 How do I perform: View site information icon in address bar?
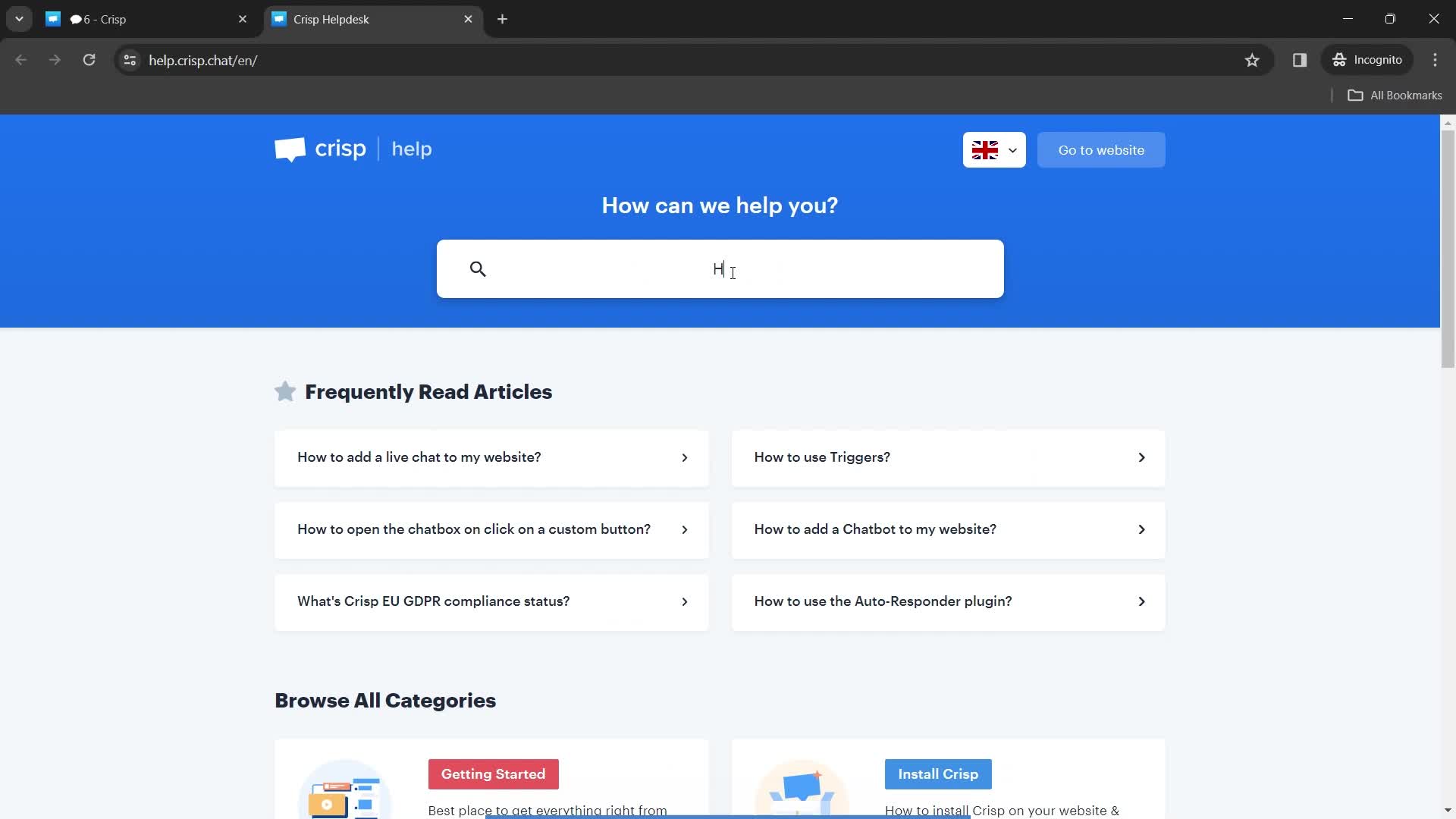tap(130, 60)
